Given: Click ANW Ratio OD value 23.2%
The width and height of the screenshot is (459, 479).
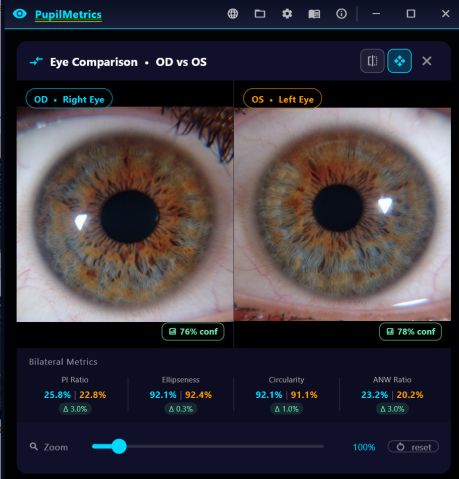Looking at the screenshot, I should 375,395.
